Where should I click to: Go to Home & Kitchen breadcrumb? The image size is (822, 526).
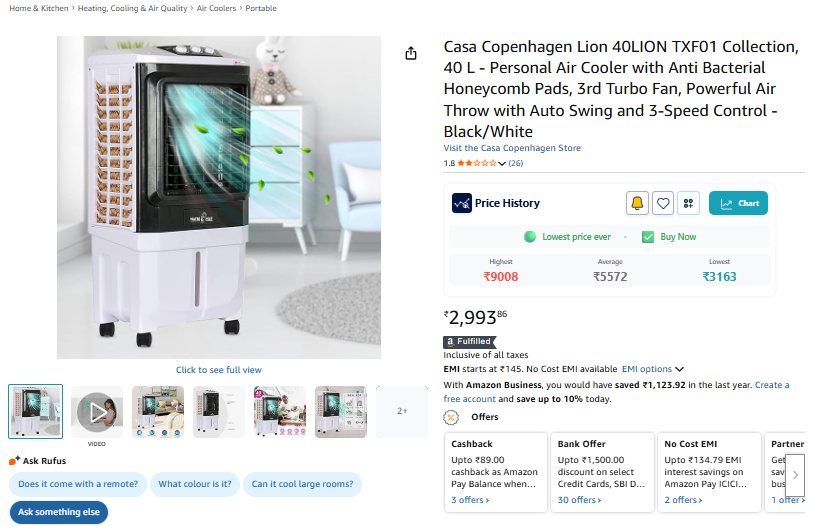pos(39,8)
